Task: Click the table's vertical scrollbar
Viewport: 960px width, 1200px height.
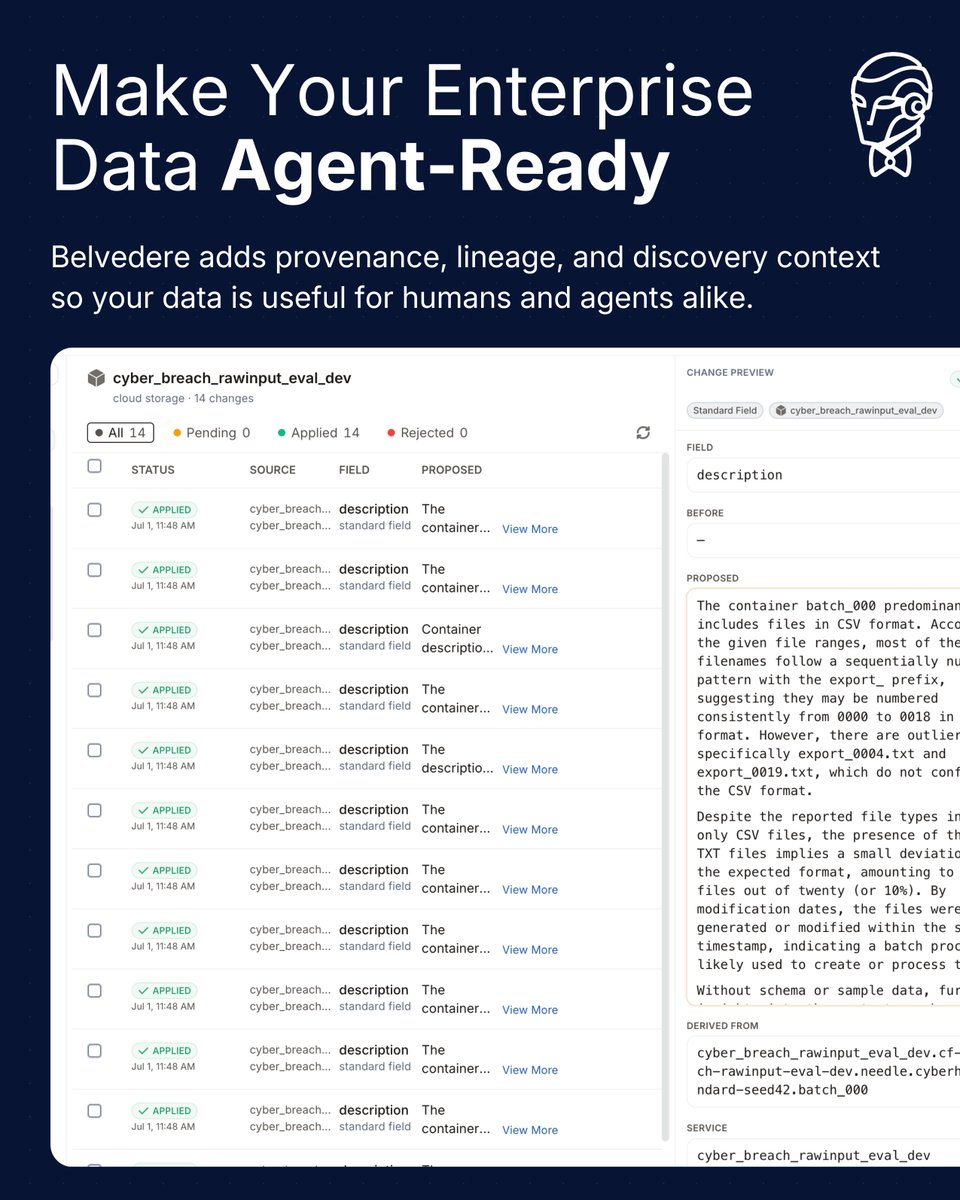Action: click(665, 797)
